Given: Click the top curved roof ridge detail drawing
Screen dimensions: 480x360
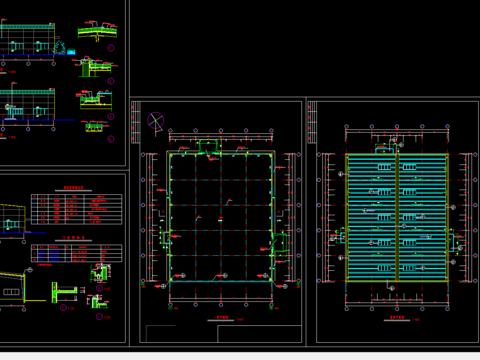Looking at the screenshot, I should (97, 32).
